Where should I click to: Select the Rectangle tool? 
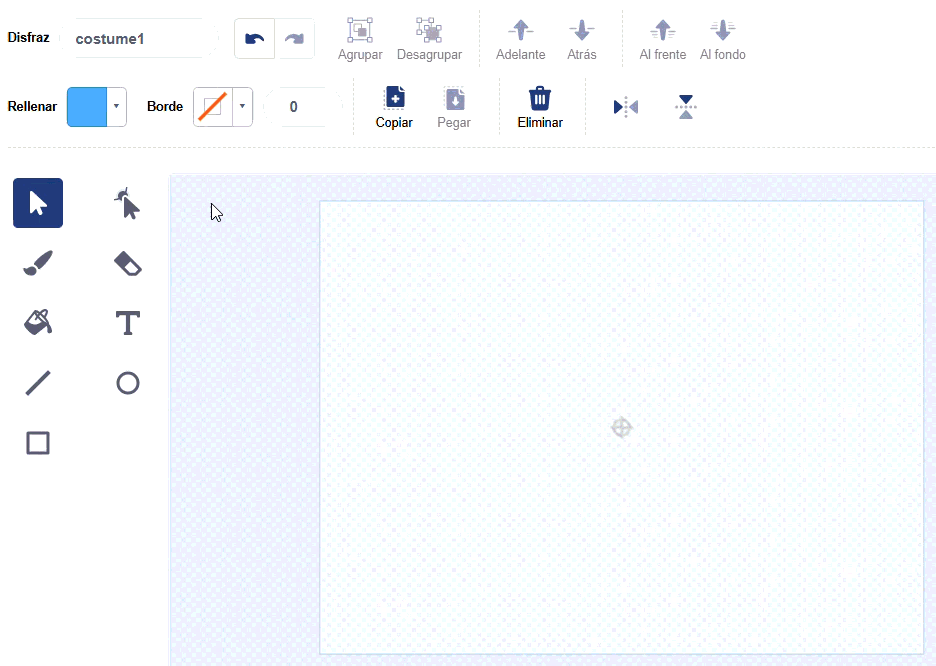[x=38, y=443]
